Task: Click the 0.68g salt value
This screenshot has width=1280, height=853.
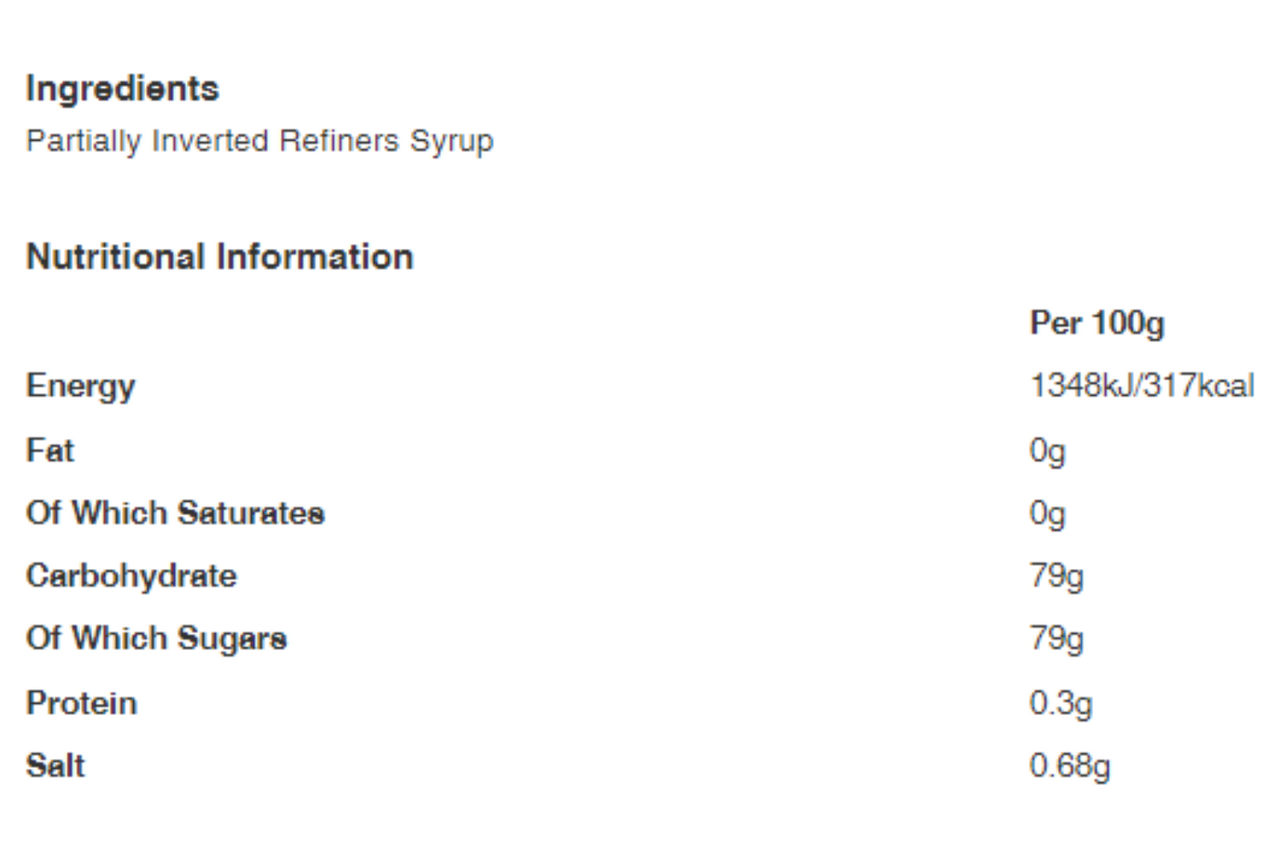Action: (1070, 767)
